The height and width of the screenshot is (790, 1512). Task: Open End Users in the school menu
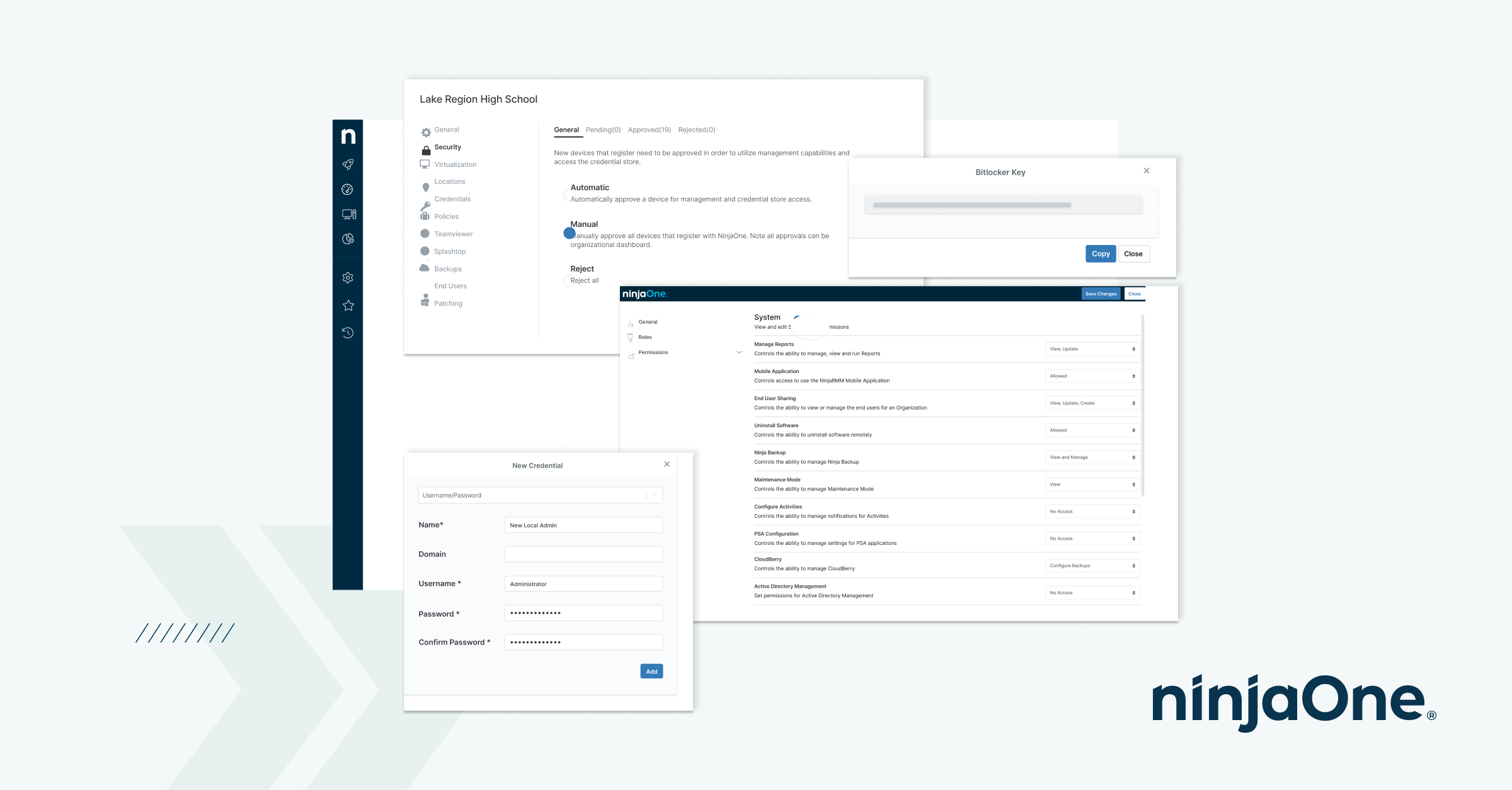tap(450, 286)
